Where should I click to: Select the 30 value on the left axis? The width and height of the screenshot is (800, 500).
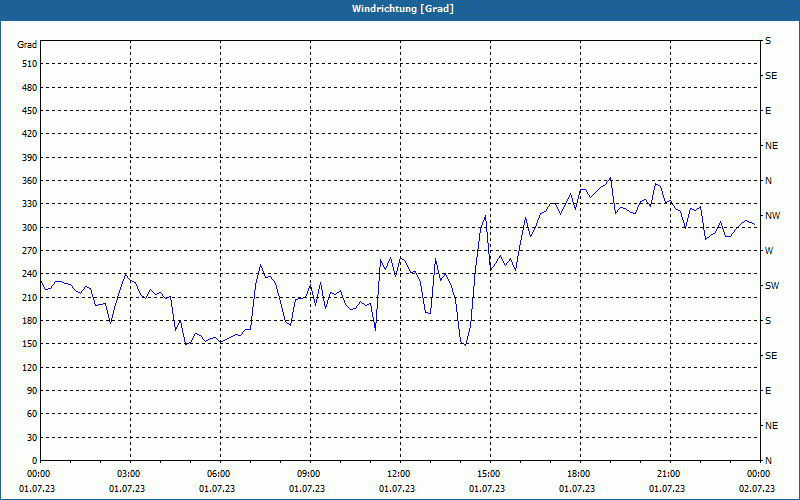[32, 438]
